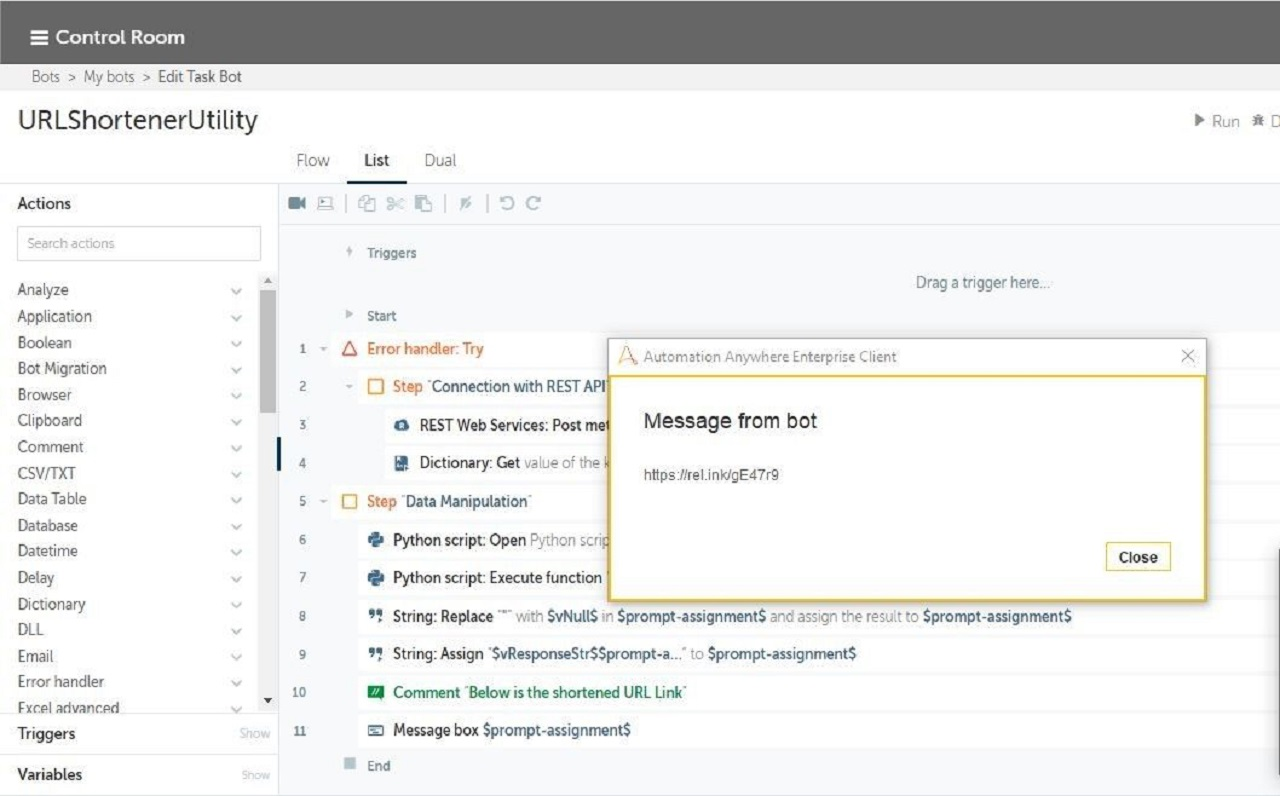Viewport: 1280px width, 796px height.
Task: Click the Actions list scroll-down arrow
Action: point(267,701)
